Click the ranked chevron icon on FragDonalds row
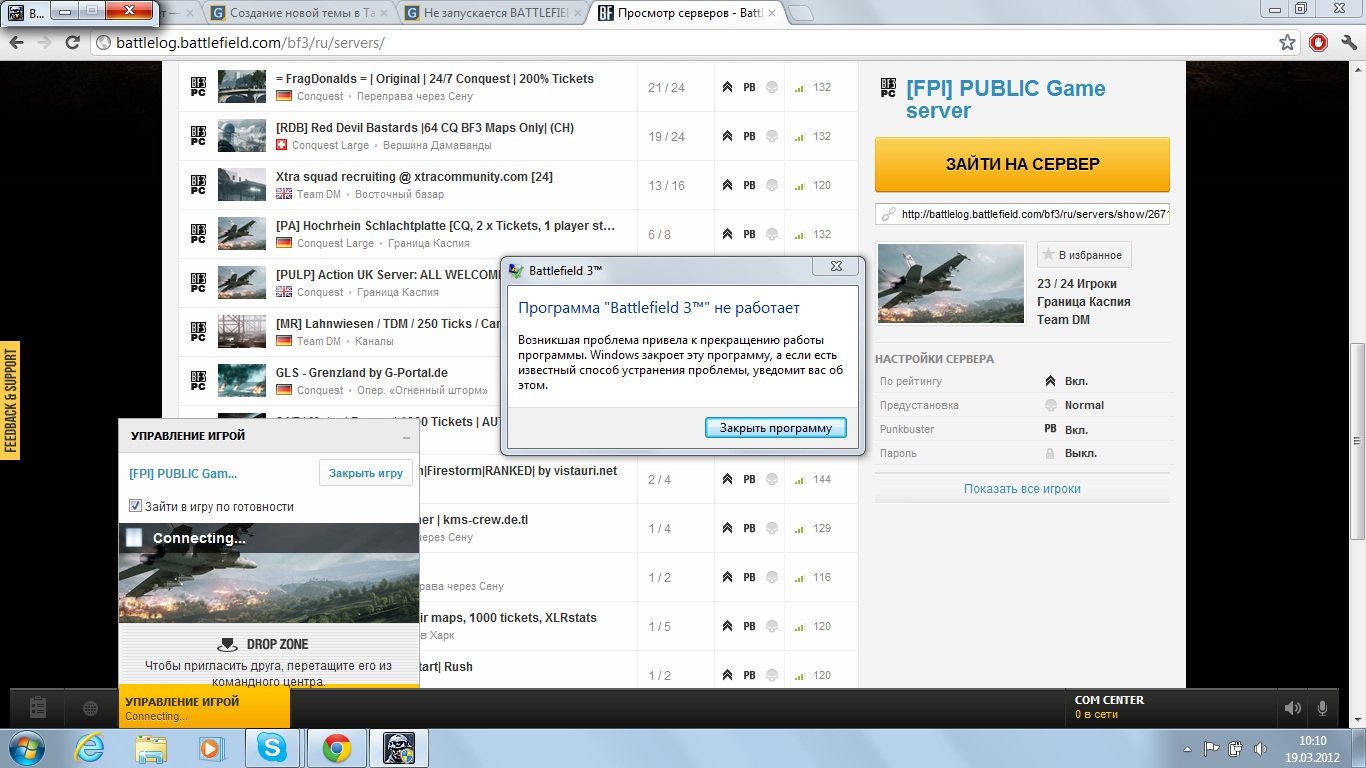Viewport: 1366px width, 768px height. coord(727,87)
